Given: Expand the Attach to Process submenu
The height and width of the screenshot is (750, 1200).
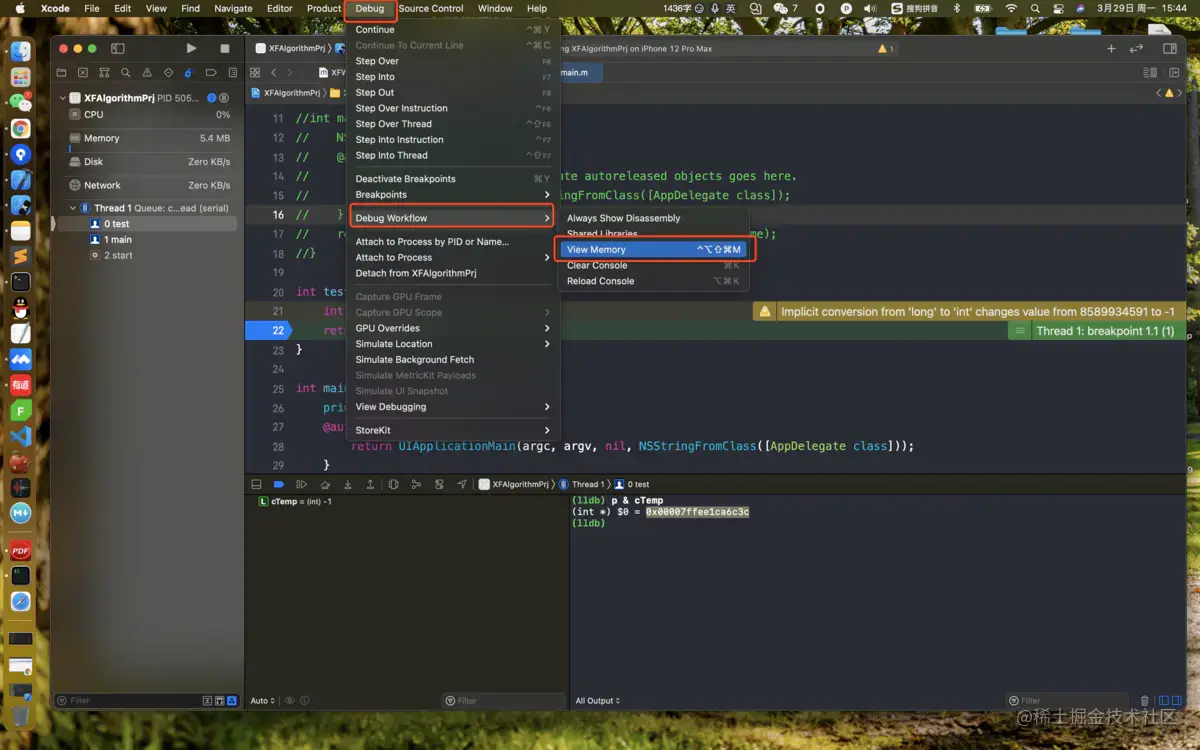Looking at the screenshot, I should point(453,257).
